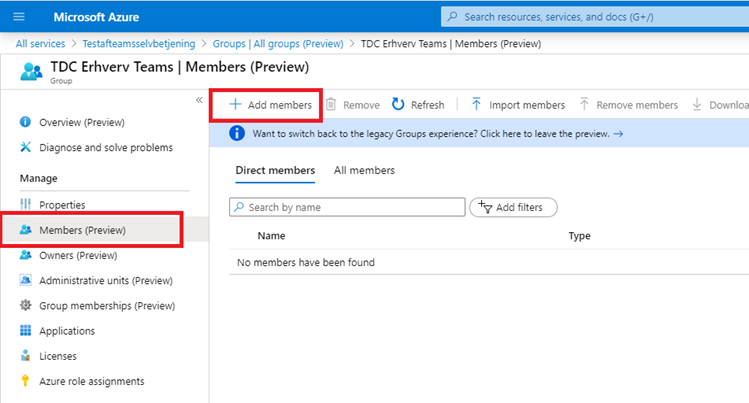Navigate to Groups | All groups (Preview) breadcrumb
The image size is (749, 403).
(x=278, y=43)
